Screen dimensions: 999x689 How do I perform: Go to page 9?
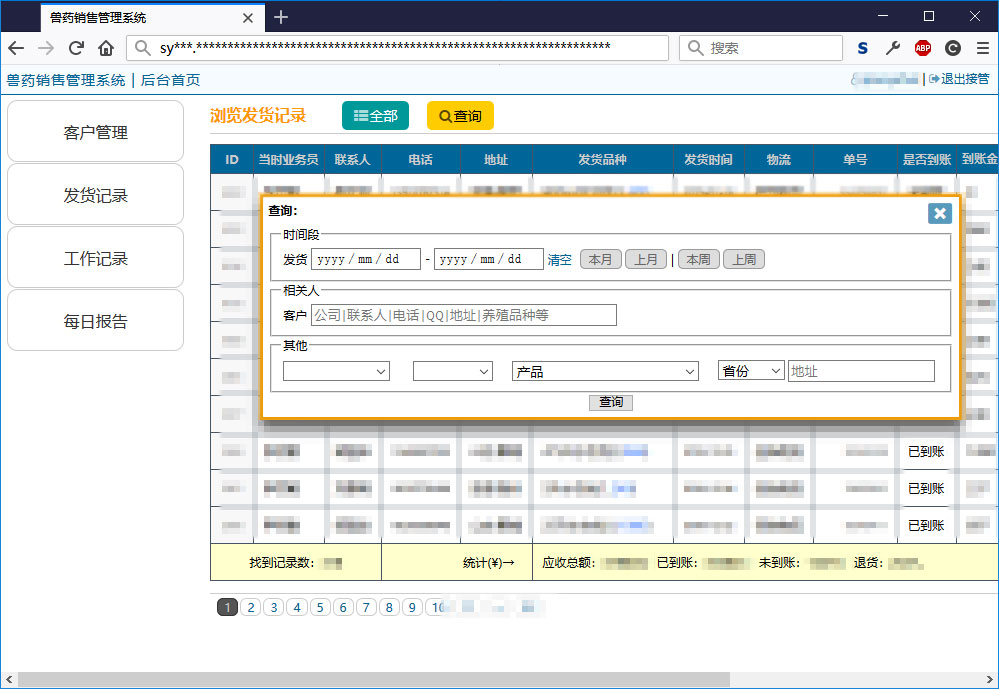412,607
